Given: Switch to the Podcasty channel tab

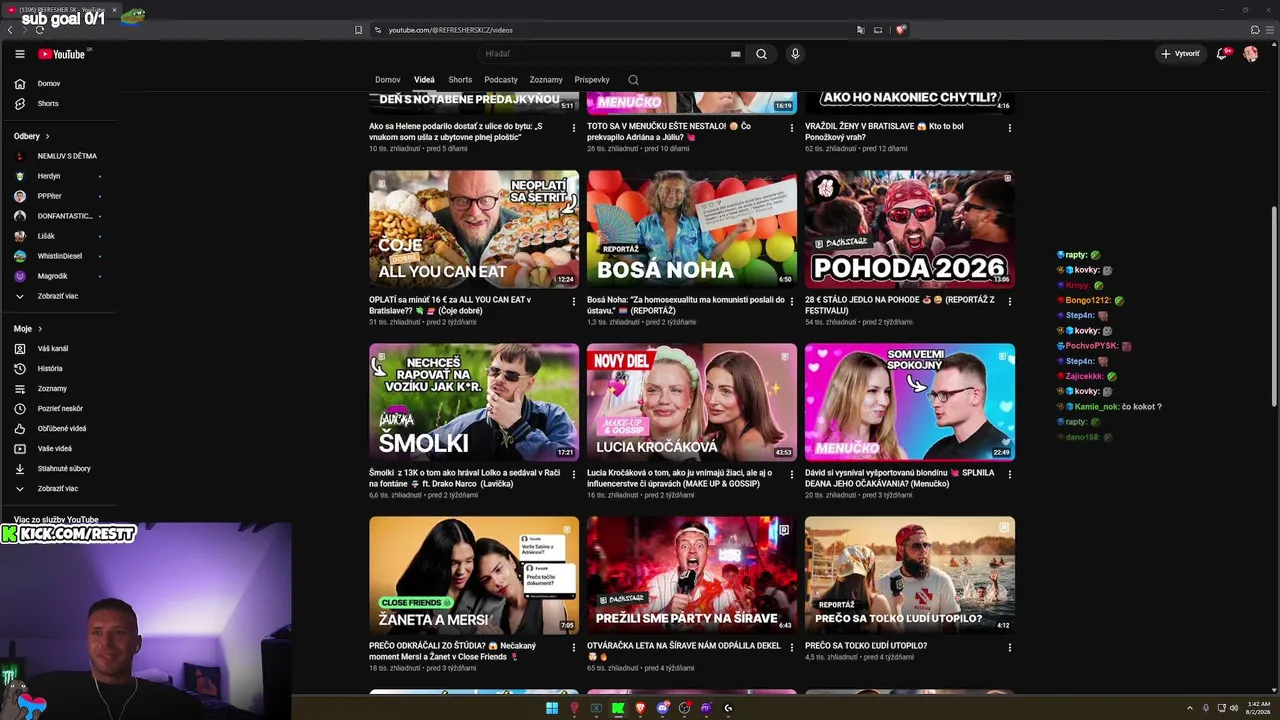Looking at the screenshot, I should coord(501,80).
